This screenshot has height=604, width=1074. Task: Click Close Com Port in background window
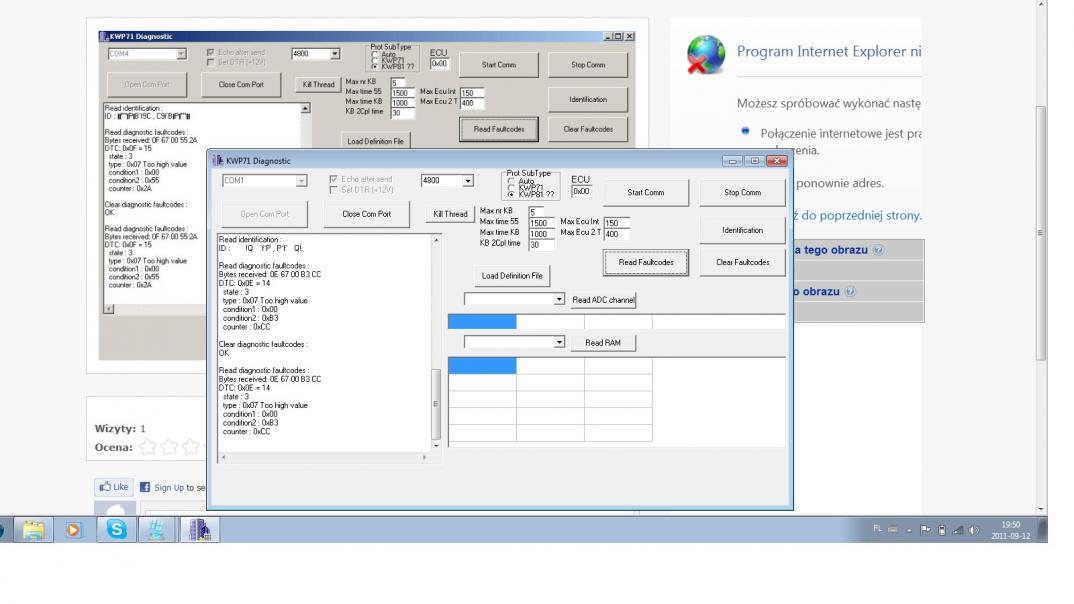pyautogui.click(x=241, y=84)
